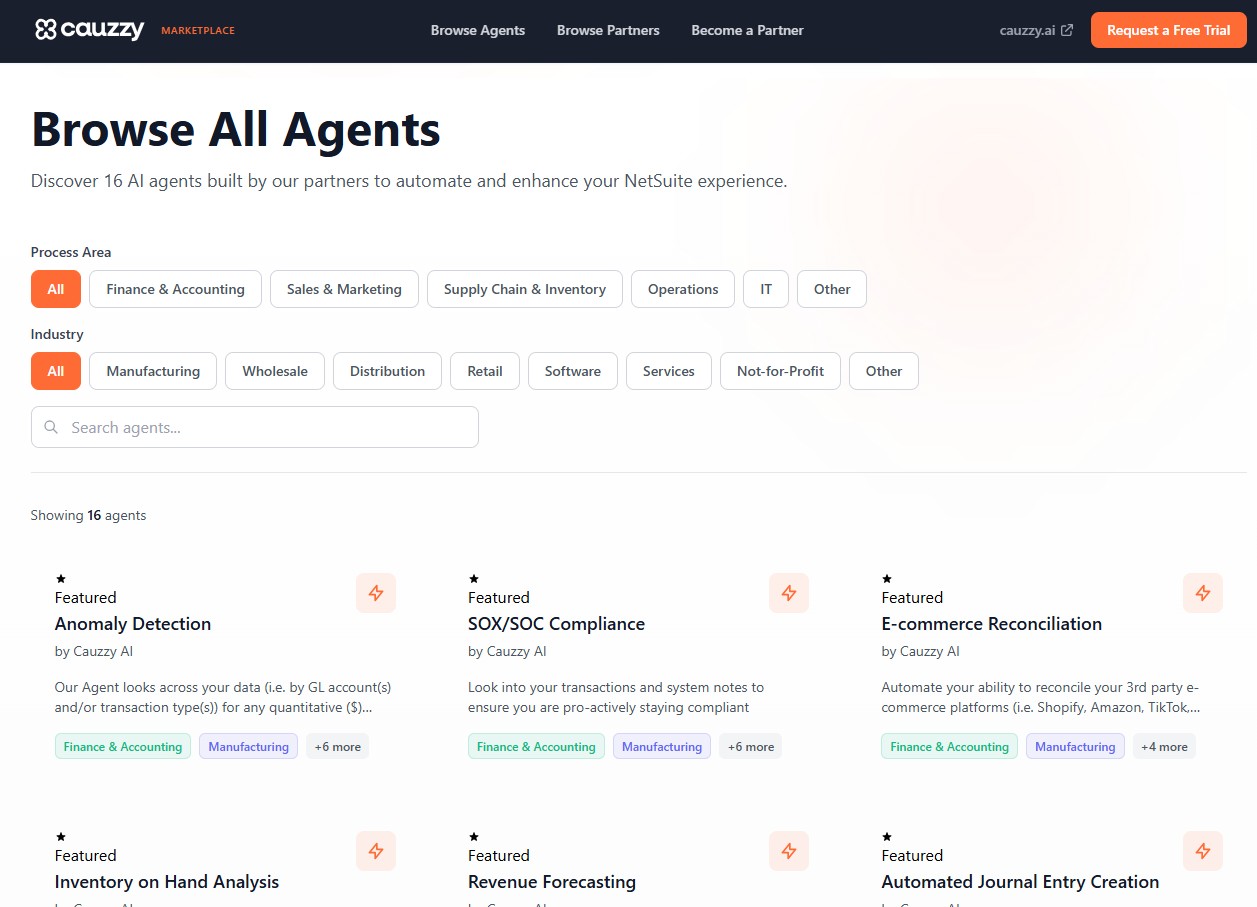Viewport: 1257px width, 907px height.
Task: Click the MARKETPLACE label near logo
Action: (198, 31)
